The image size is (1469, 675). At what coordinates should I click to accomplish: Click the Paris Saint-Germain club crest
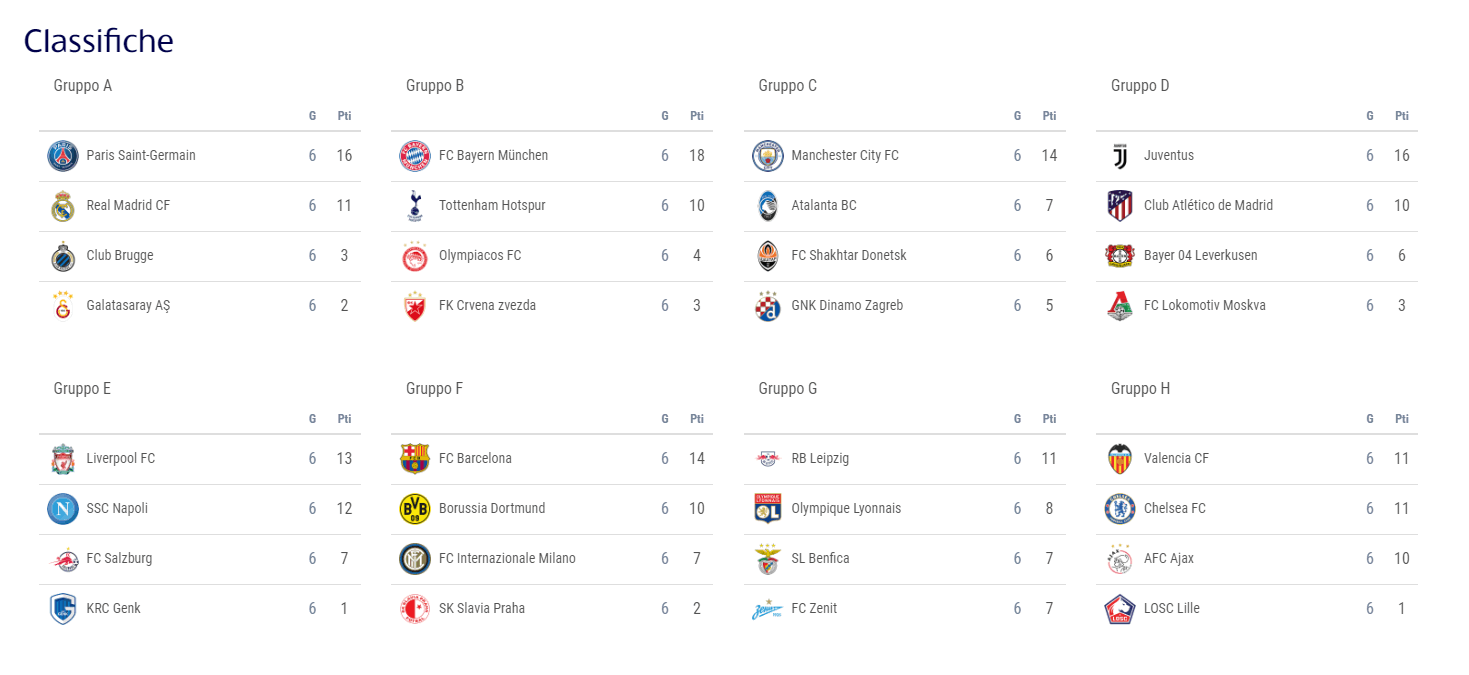[63, 156]
